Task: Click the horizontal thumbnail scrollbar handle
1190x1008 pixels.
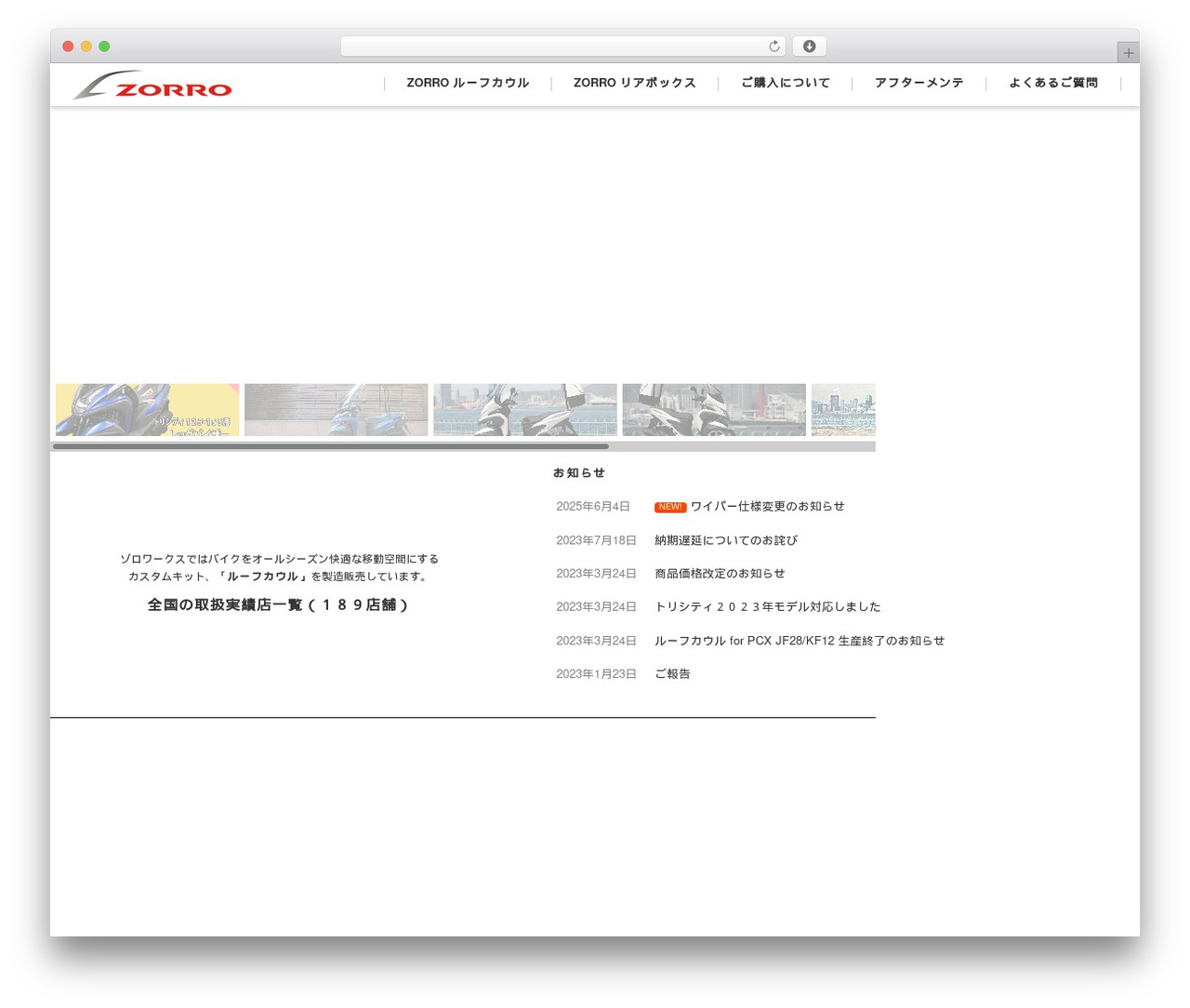Action: click(331, 446)
